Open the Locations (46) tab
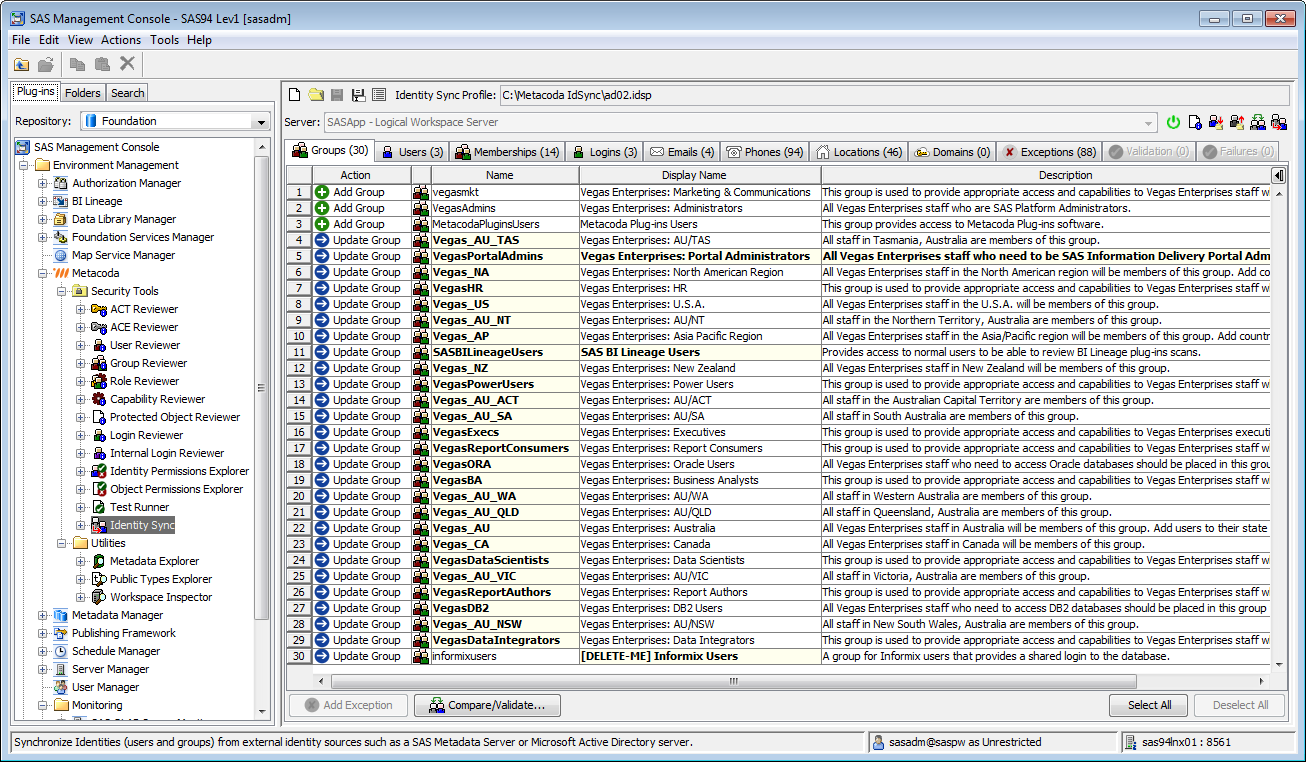Viewport: 1306px width, 762px height. pyautogui.click(x=859, y=152)
